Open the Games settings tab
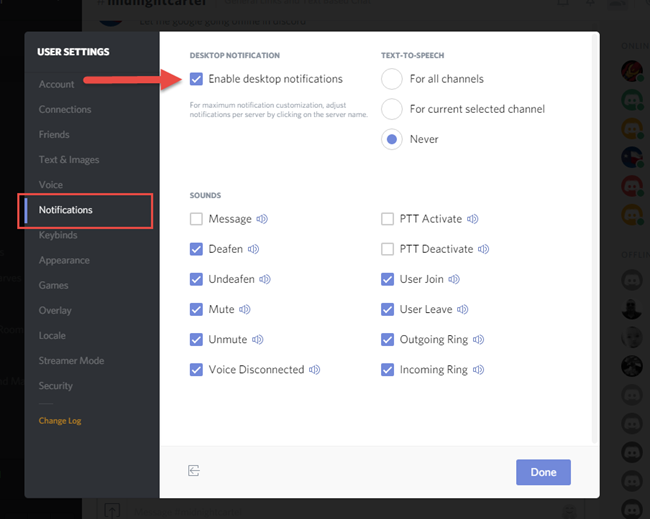The width and height of the screenshot is (650, 519). pyautogui.click(x=53, y=286)
